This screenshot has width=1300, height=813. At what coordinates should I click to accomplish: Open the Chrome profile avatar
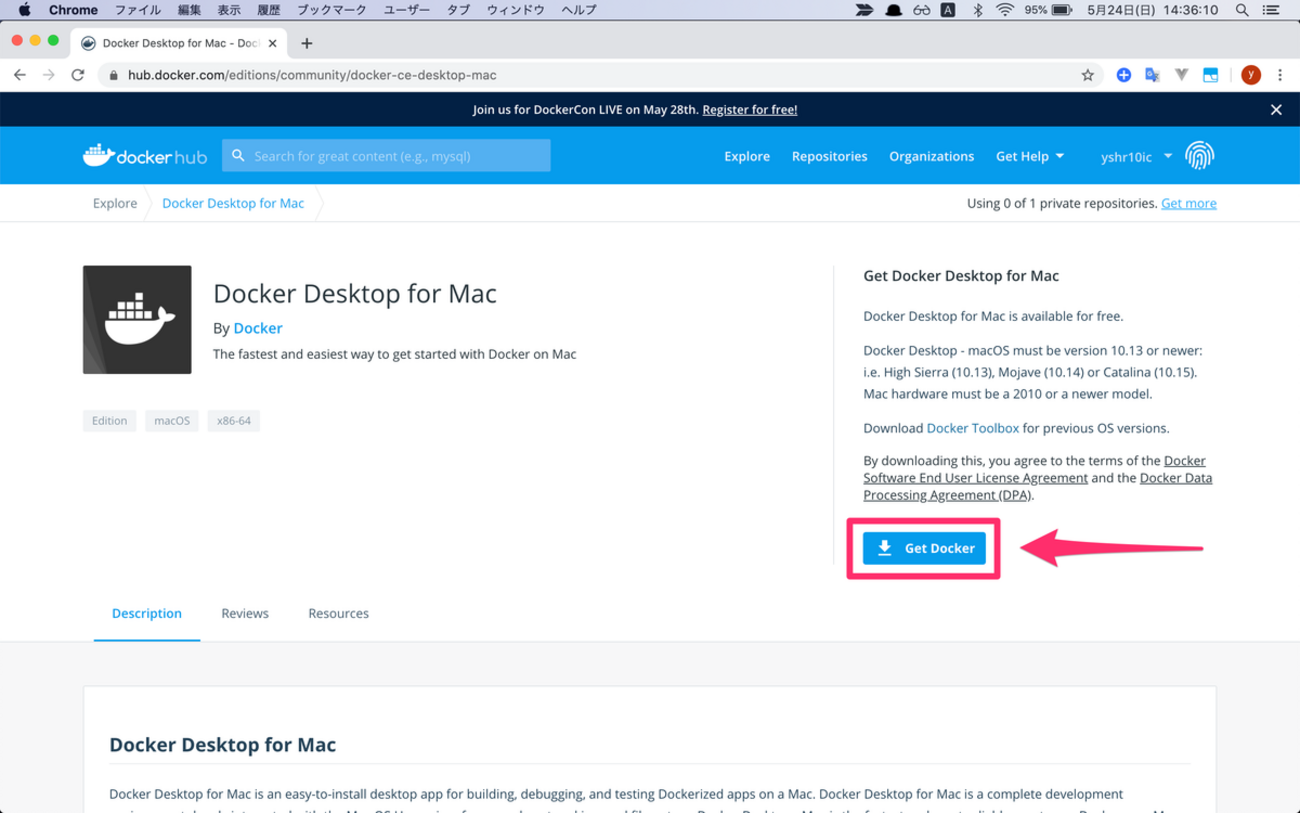1250,75
